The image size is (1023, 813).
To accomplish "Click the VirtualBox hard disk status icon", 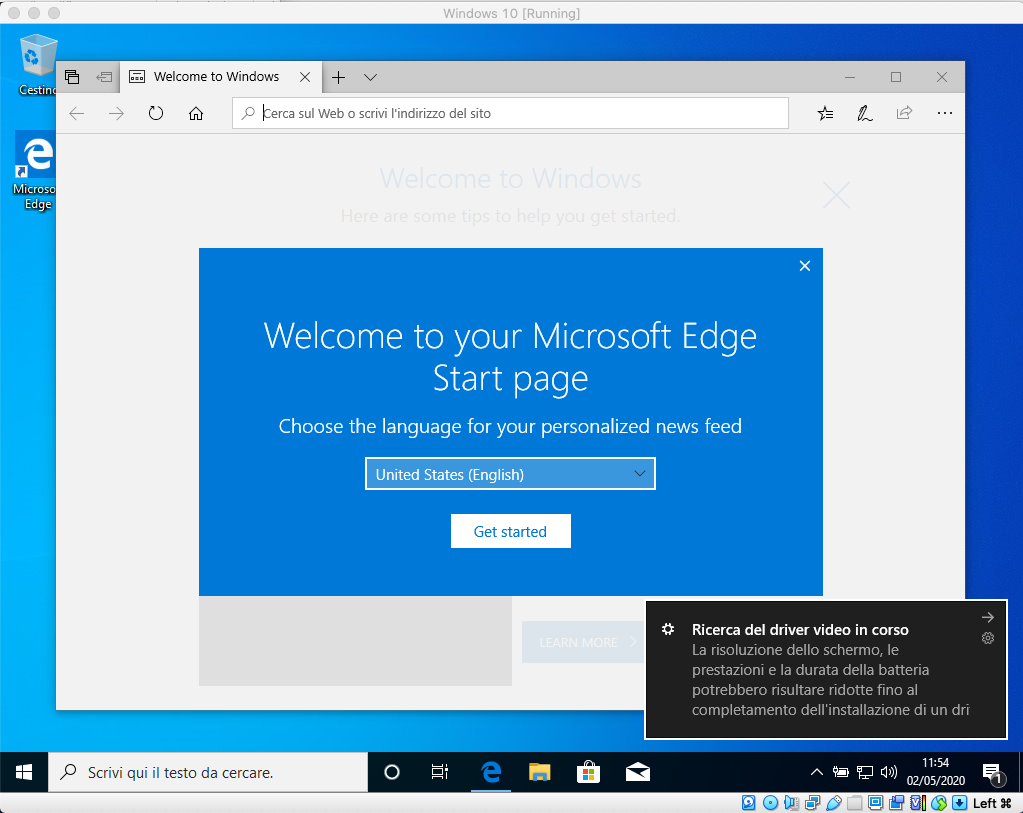I will (748, 803).
